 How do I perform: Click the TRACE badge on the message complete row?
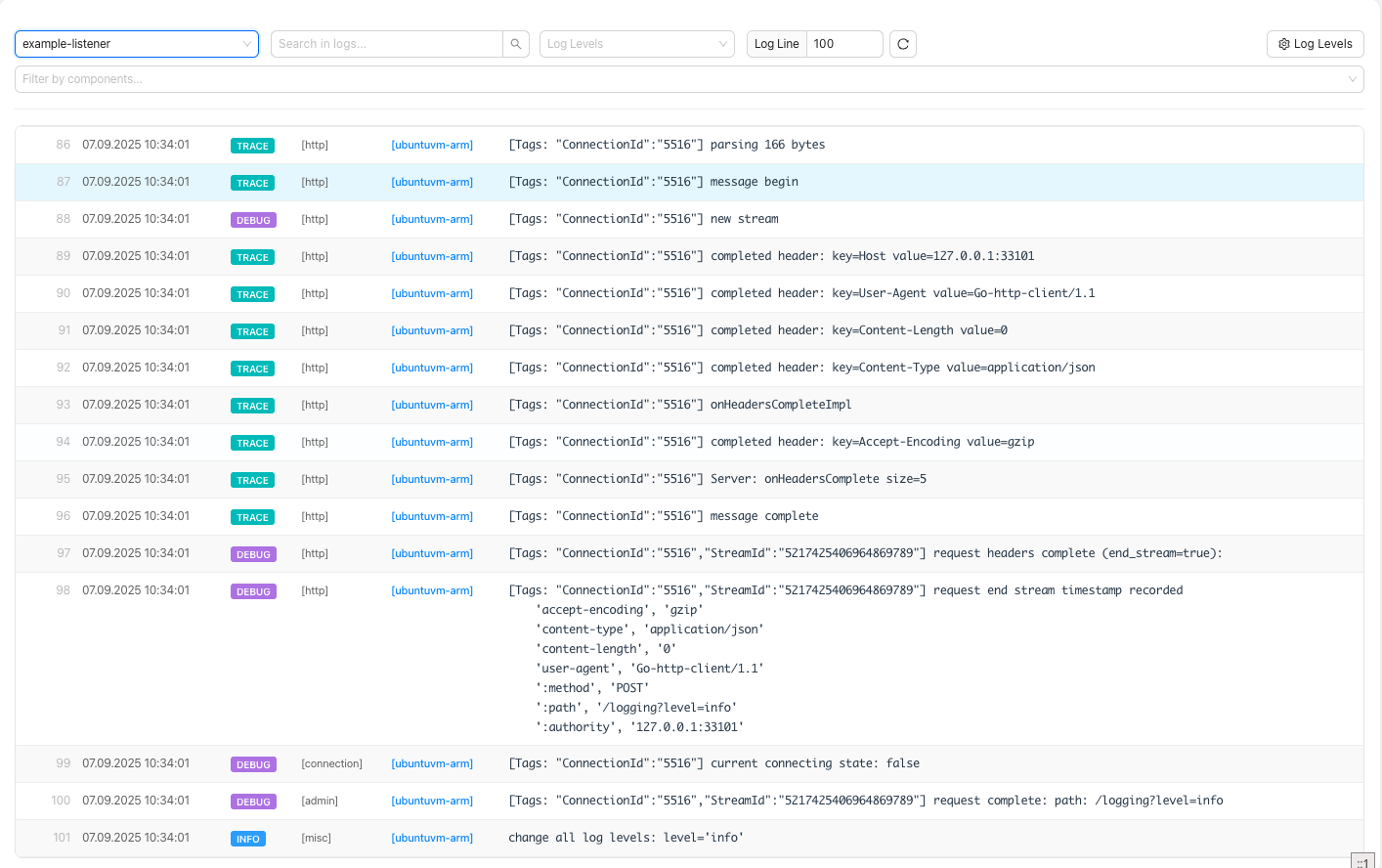tap(252, 516)
